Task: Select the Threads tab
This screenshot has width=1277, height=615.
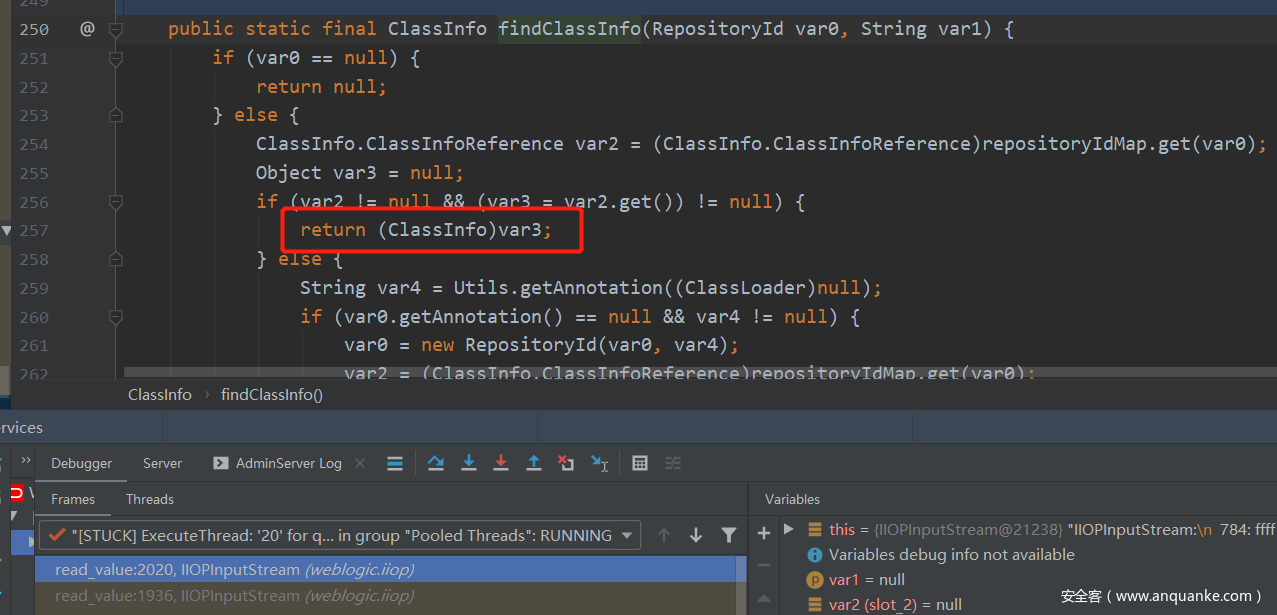Action: [150, 499]
